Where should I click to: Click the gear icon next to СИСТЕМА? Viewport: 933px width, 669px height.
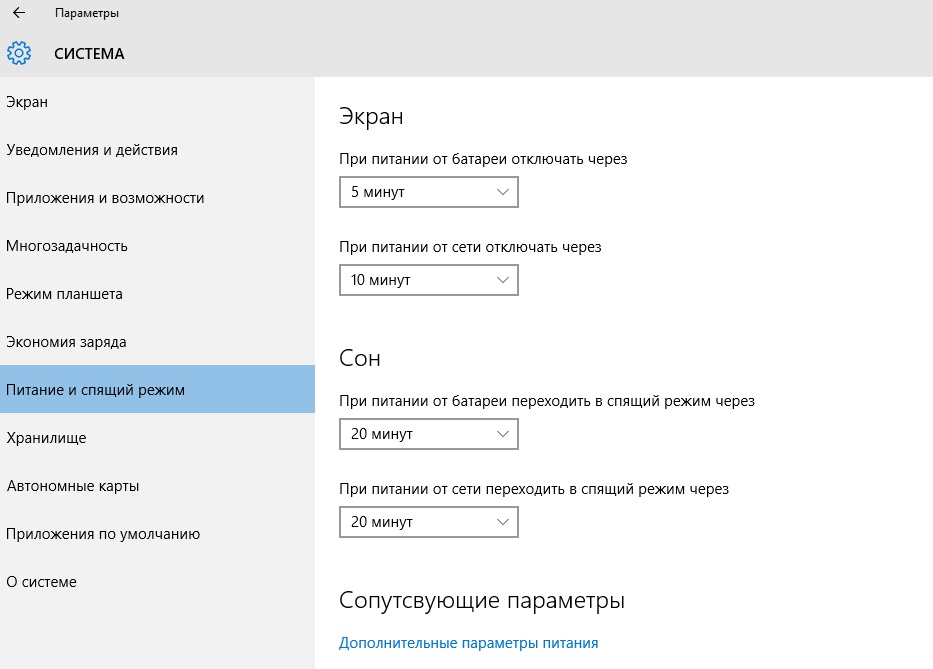click(x=19, y=54)
